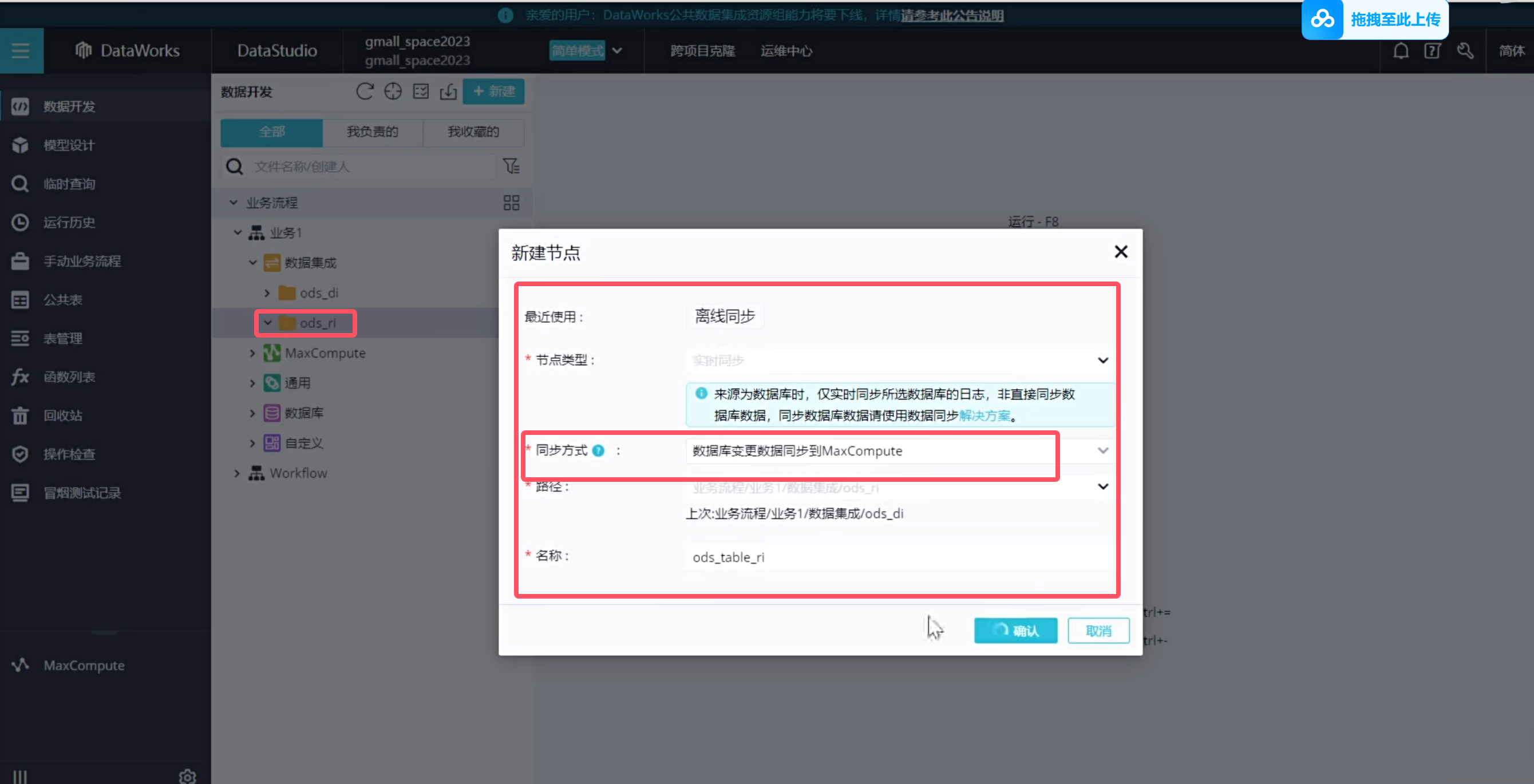Switch to the 我收藏的 tab
Screen dimensions: 1534x784
(x=473, y=132)
